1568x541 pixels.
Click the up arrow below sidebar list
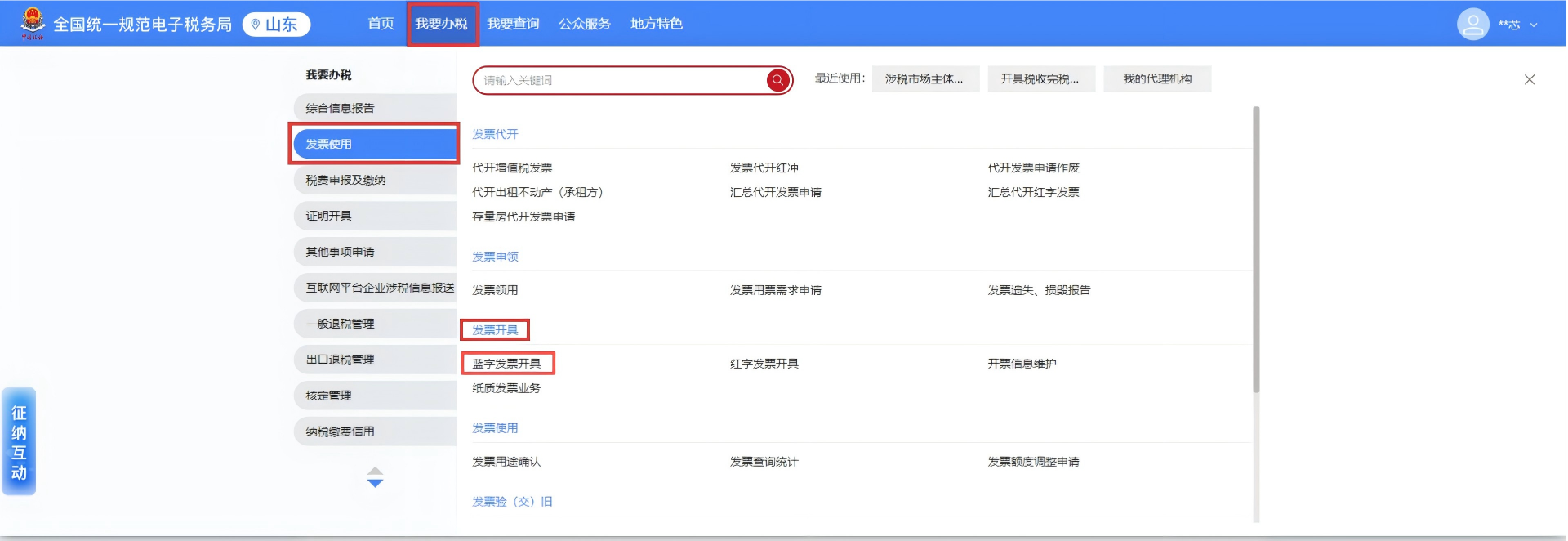click(375, 471)
